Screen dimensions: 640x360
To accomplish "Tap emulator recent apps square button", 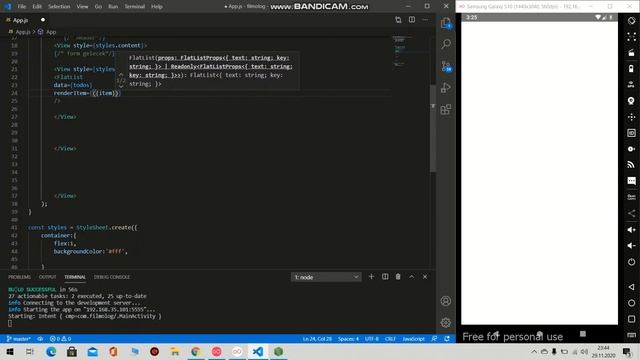I will click(x=631, y=319).
